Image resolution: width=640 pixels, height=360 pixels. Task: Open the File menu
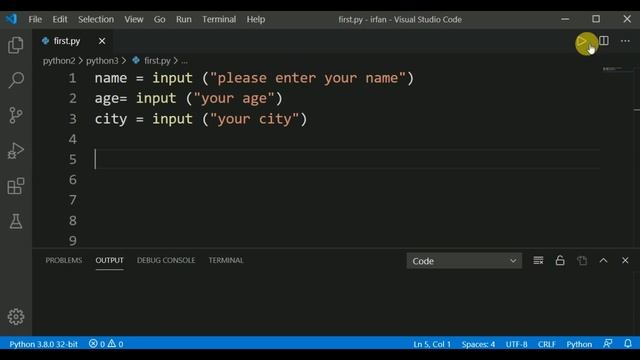point(35,19)
